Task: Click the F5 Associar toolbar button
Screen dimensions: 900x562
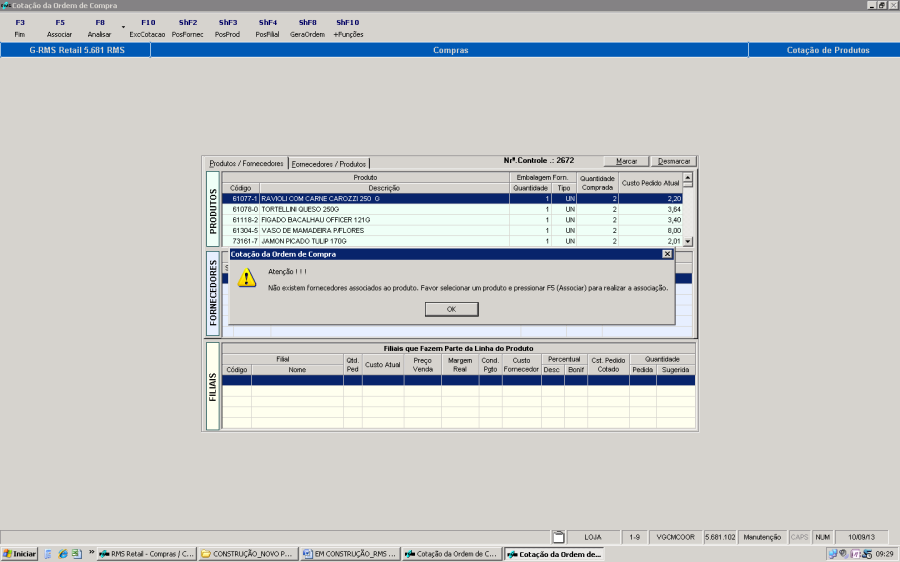Action: coord(60,28)
